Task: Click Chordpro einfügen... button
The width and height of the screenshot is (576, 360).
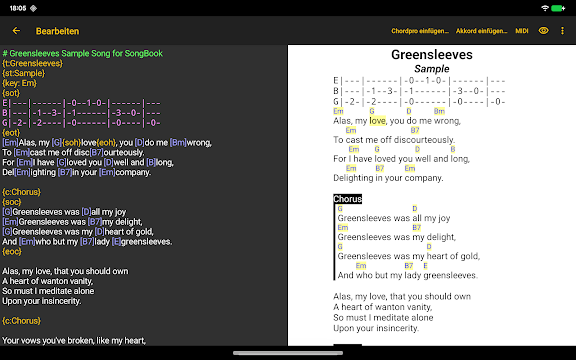Action: coord(420,31)
